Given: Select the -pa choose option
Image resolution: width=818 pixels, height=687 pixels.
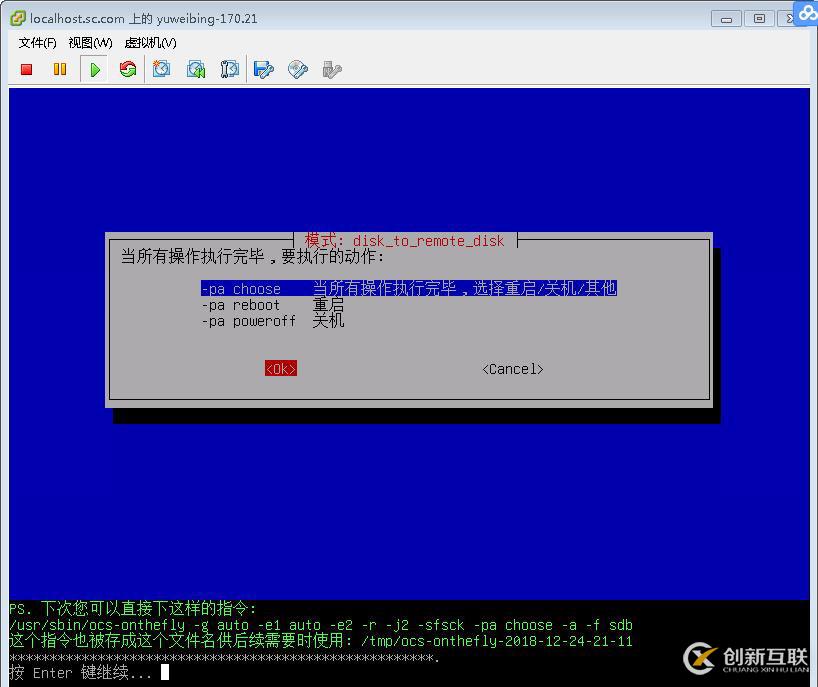Looking at the screenshot, I should (241, 288).
